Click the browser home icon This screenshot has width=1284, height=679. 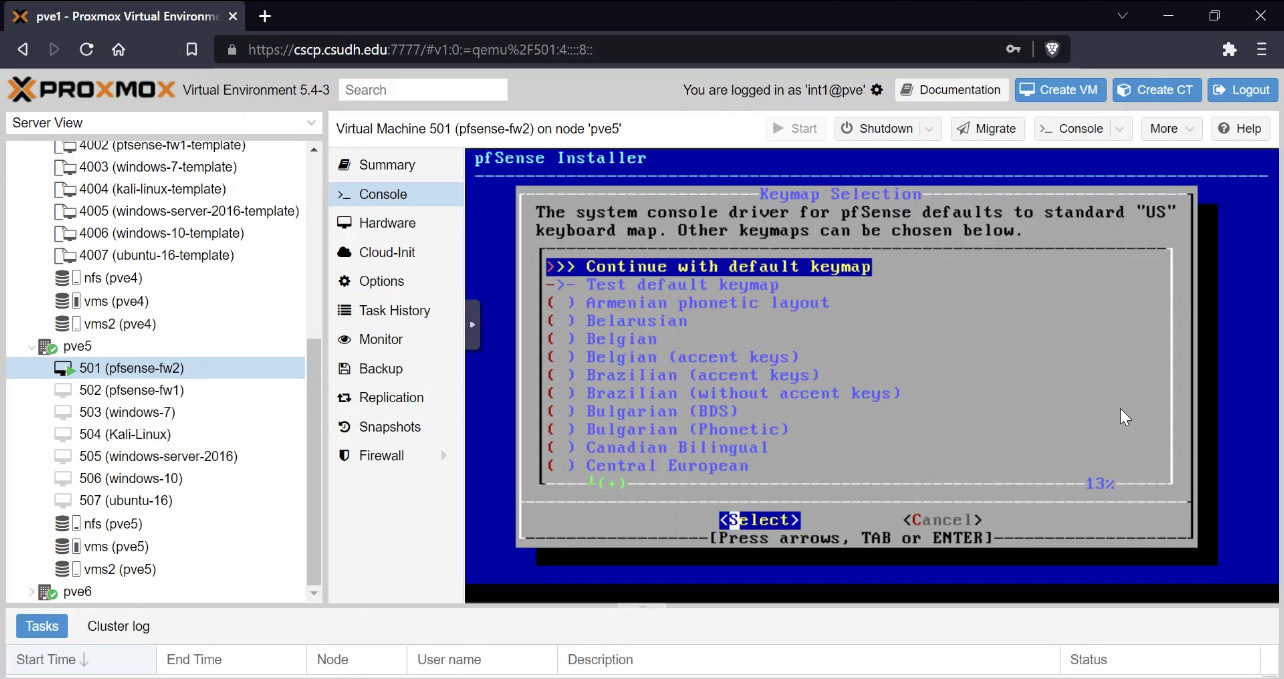[x=118, y=49]
